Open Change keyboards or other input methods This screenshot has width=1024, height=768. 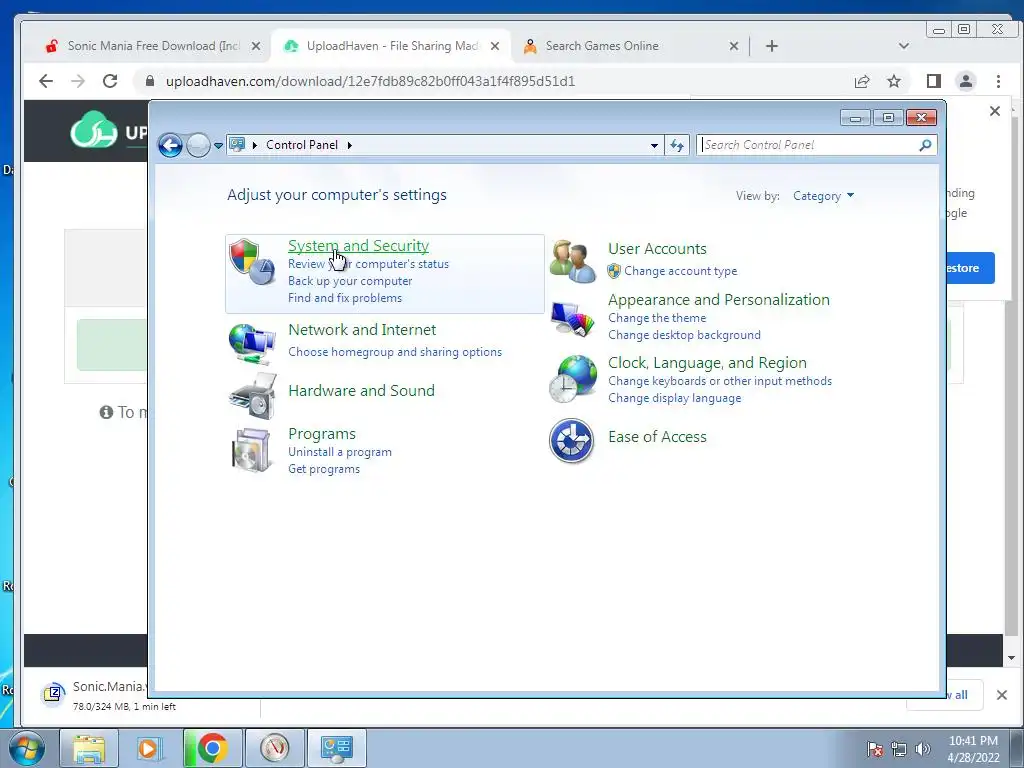tap(720, 381)
